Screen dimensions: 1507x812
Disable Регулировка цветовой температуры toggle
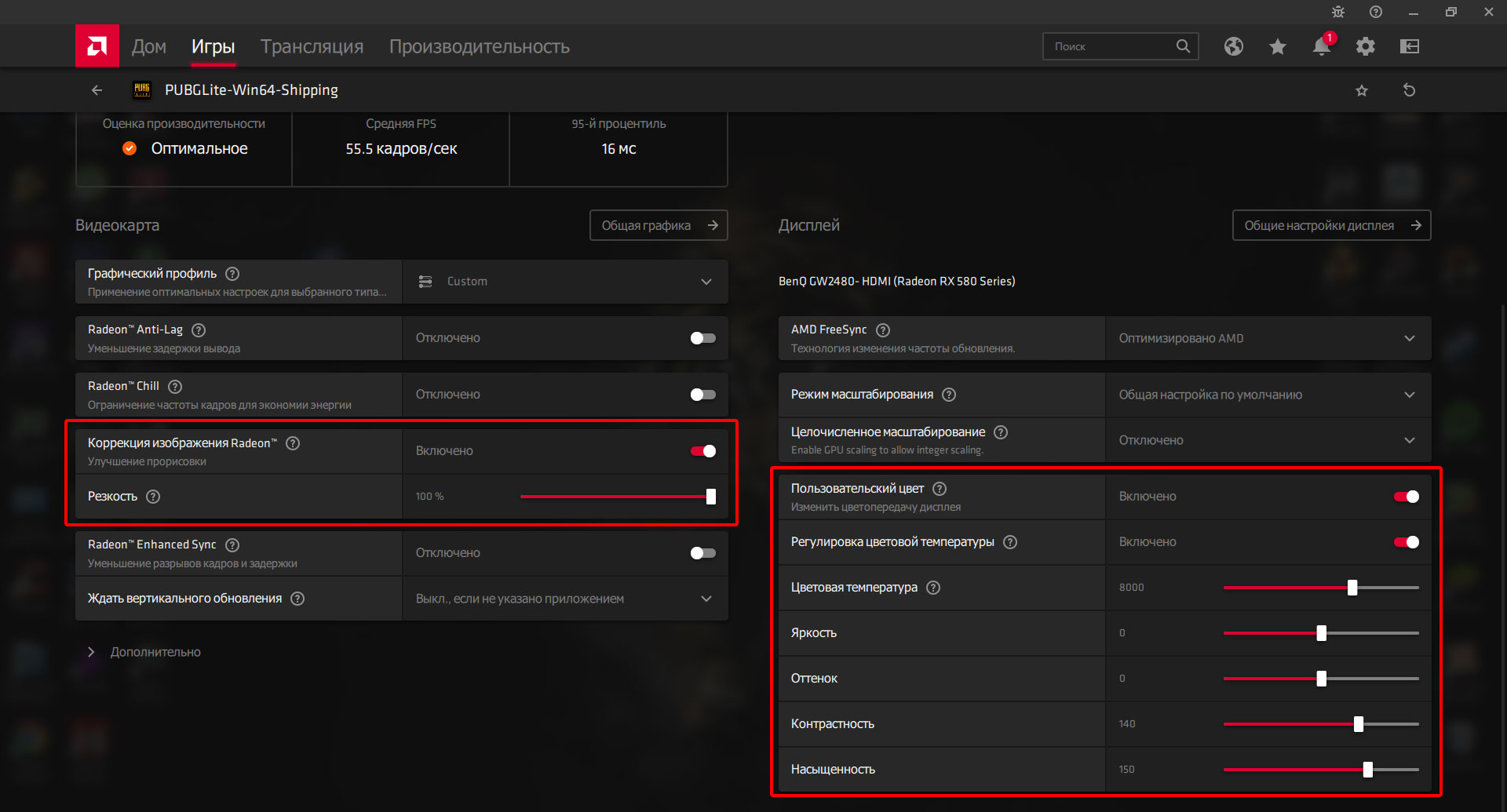point(1406,542)
